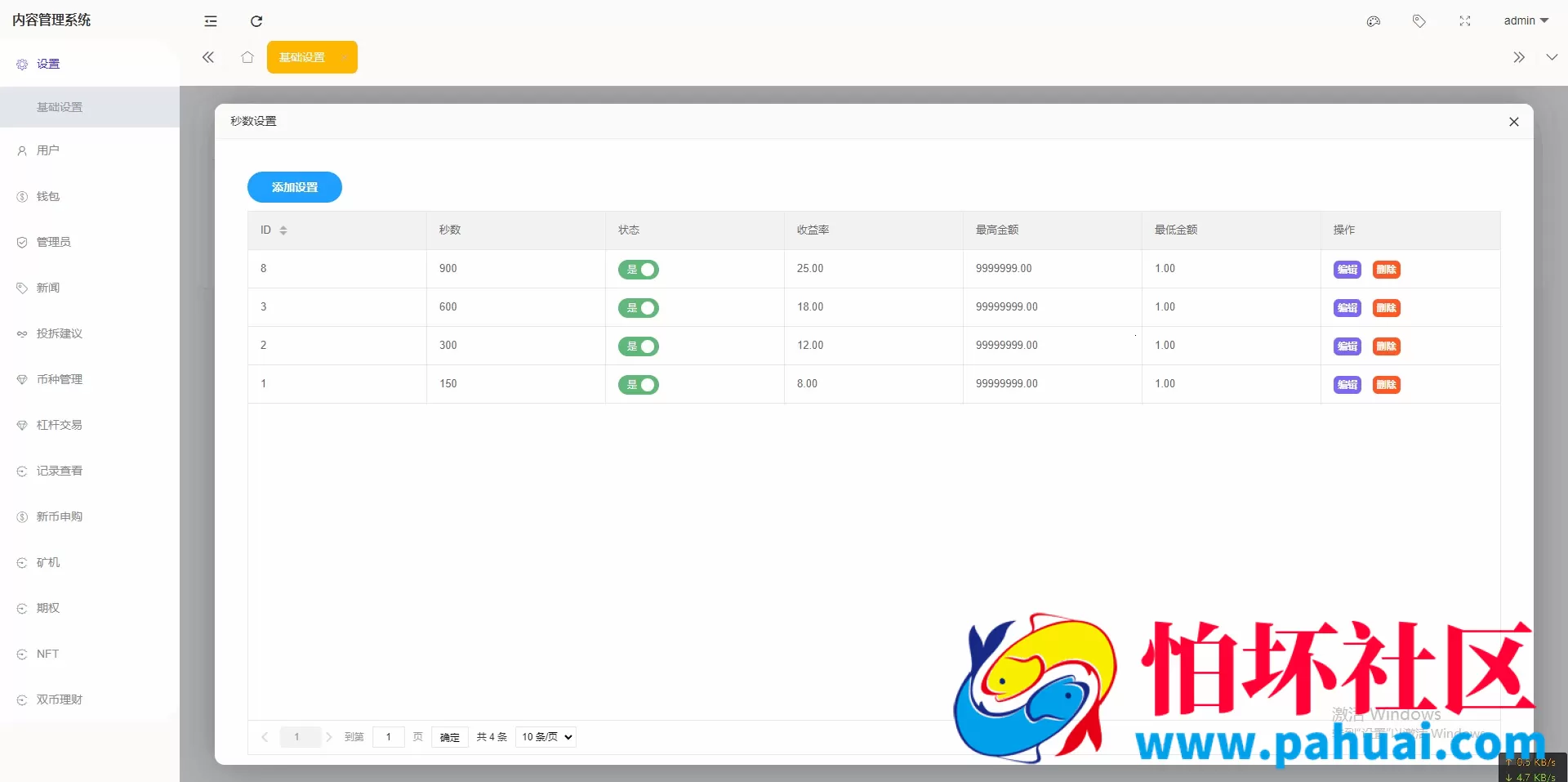Click the 内容管理系统 title

coord(51,20)
